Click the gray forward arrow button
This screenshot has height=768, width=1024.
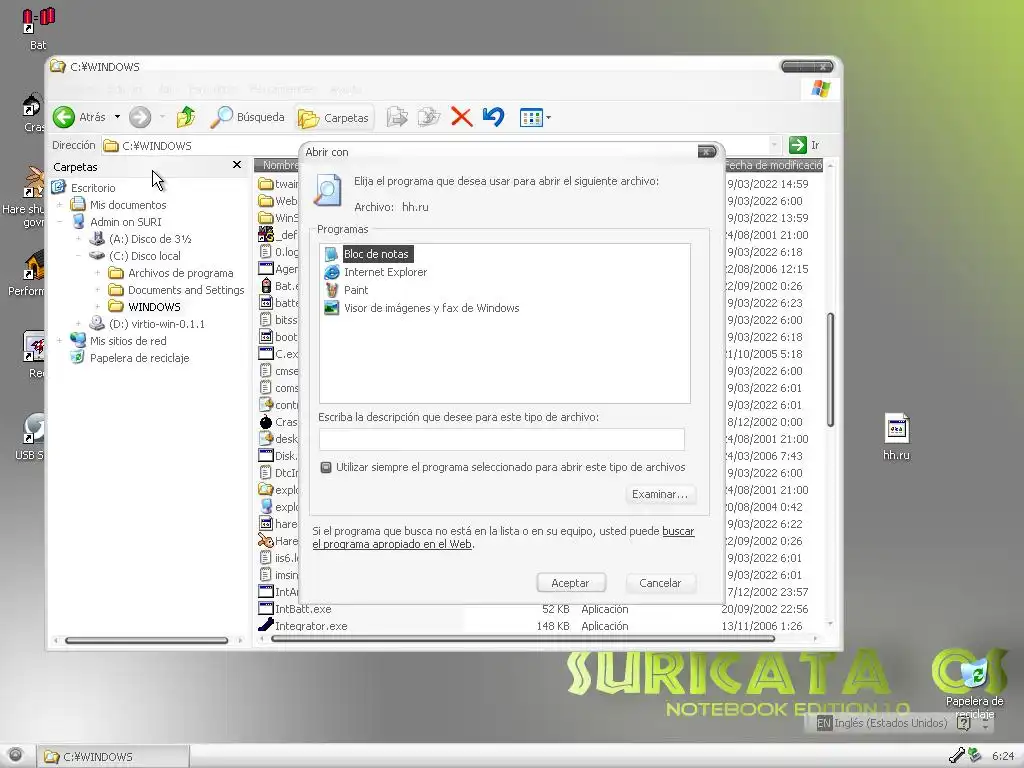(x=140, y=118)
